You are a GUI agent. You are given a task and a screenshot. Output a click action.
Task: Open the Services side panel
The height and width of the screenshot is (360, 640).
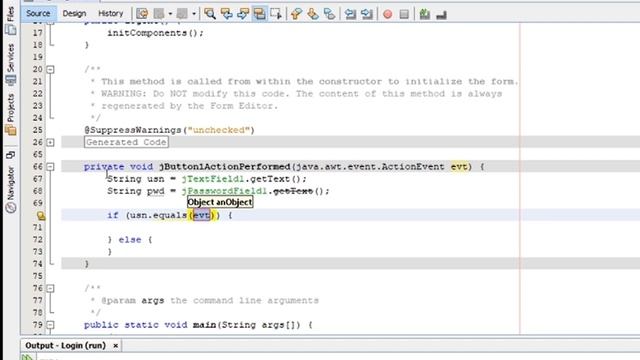(x=11, y=64)
